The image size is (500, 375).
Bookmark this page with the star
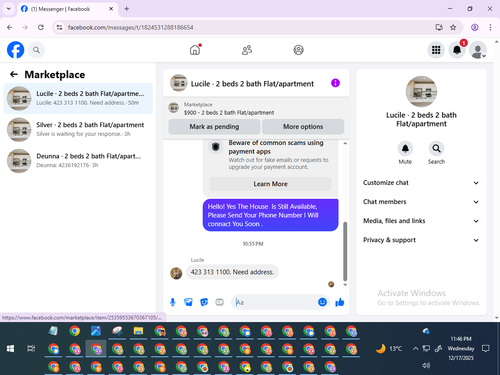pyautogui.click(x=453, y=27)
